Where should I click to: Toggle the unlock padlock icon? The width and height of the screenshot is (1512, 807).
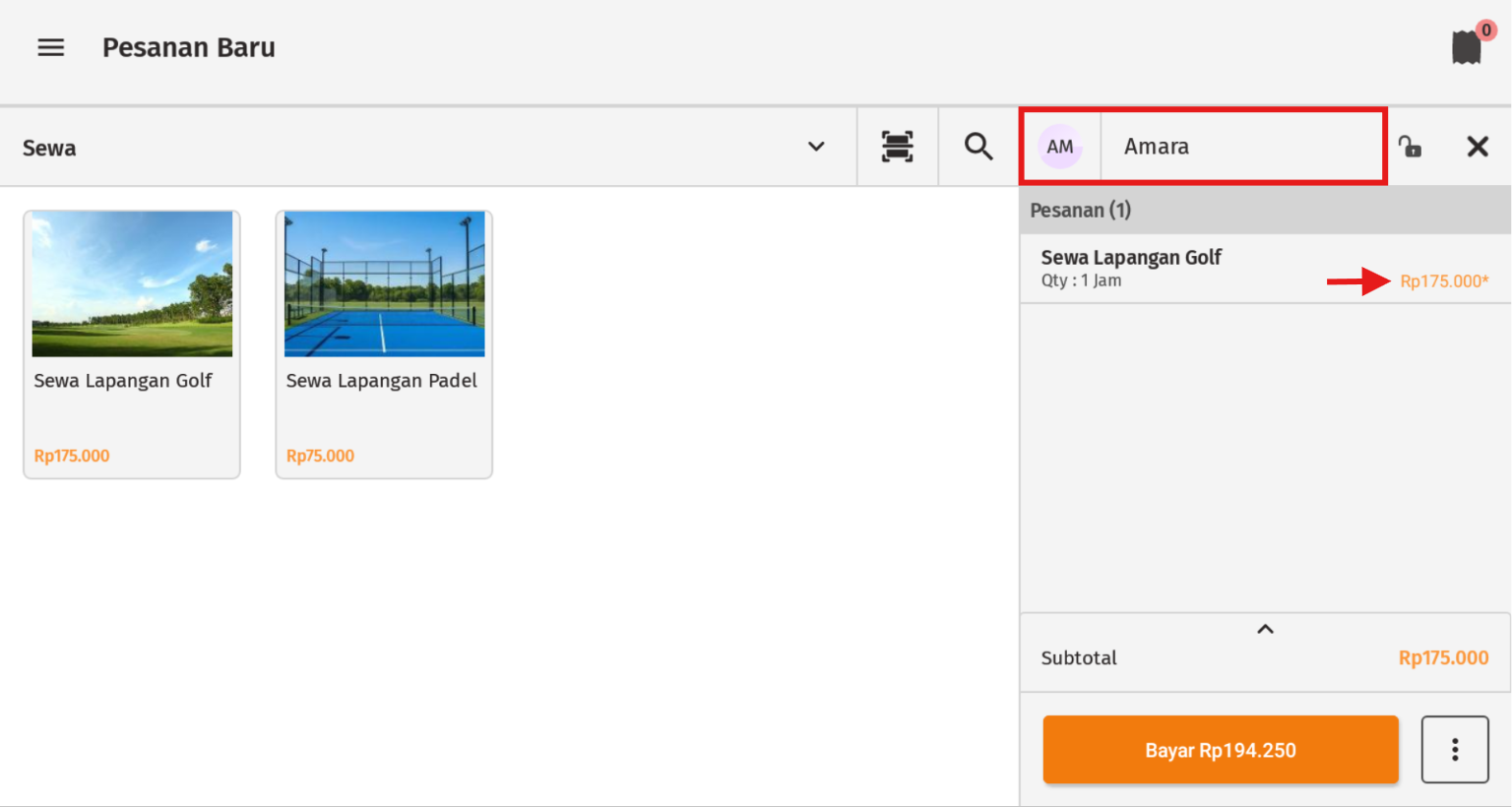click(1410, 147)
